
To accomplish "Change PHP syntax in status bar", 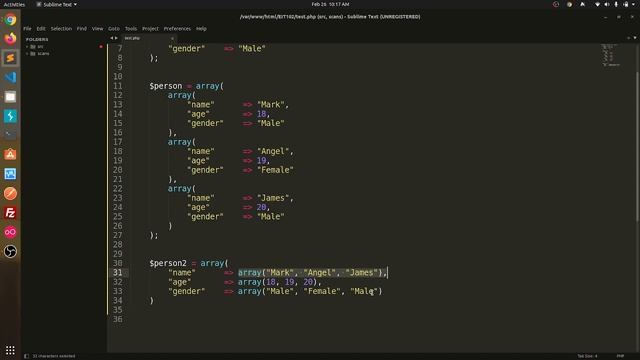I will (x=620, y=356).
